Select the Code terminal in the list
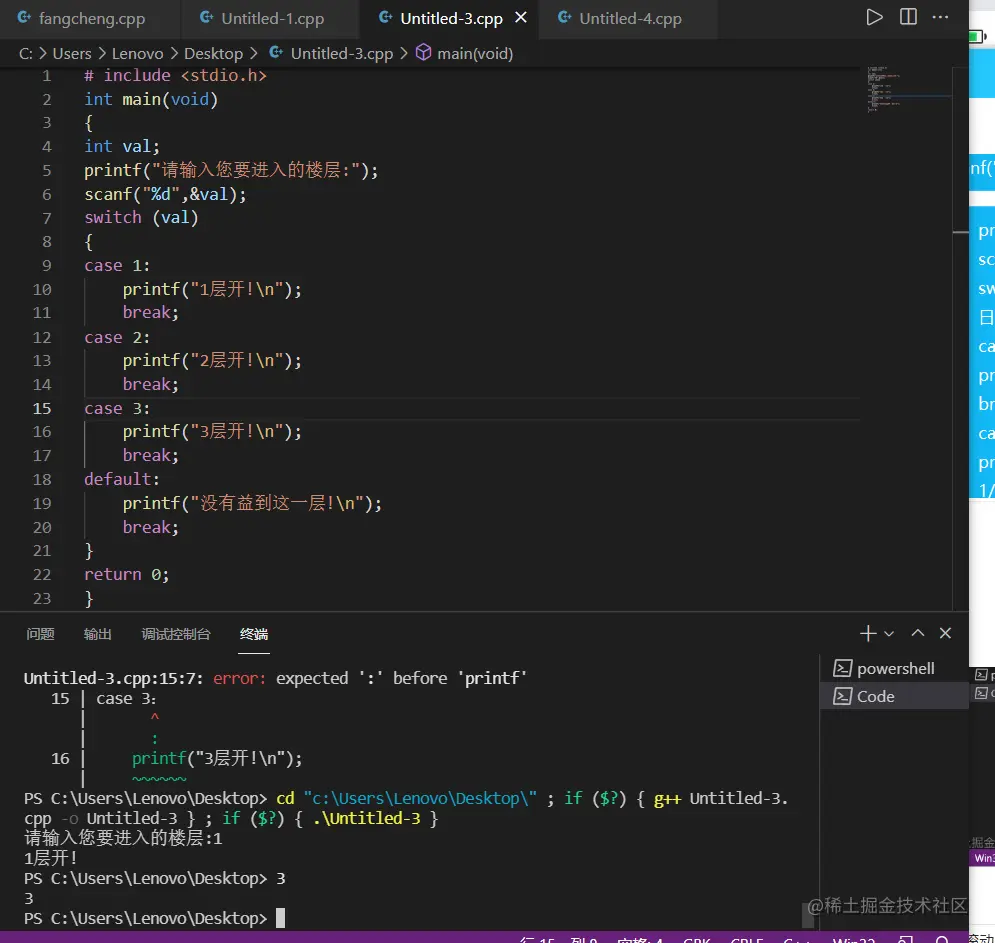Screen dimensions: 995x943 [894, 696]
